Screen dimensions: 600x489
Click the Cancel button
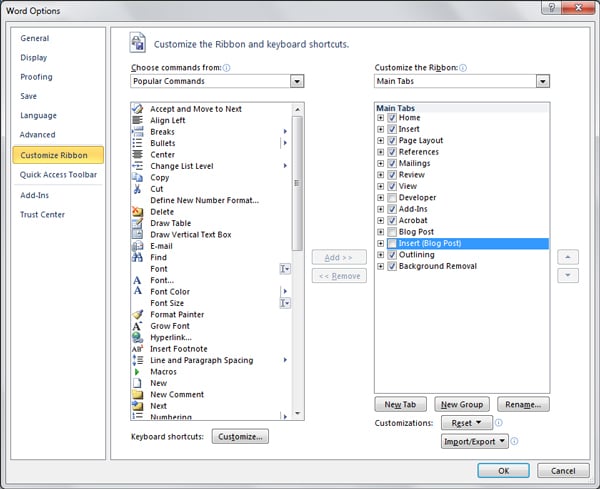tap(563, 471)
